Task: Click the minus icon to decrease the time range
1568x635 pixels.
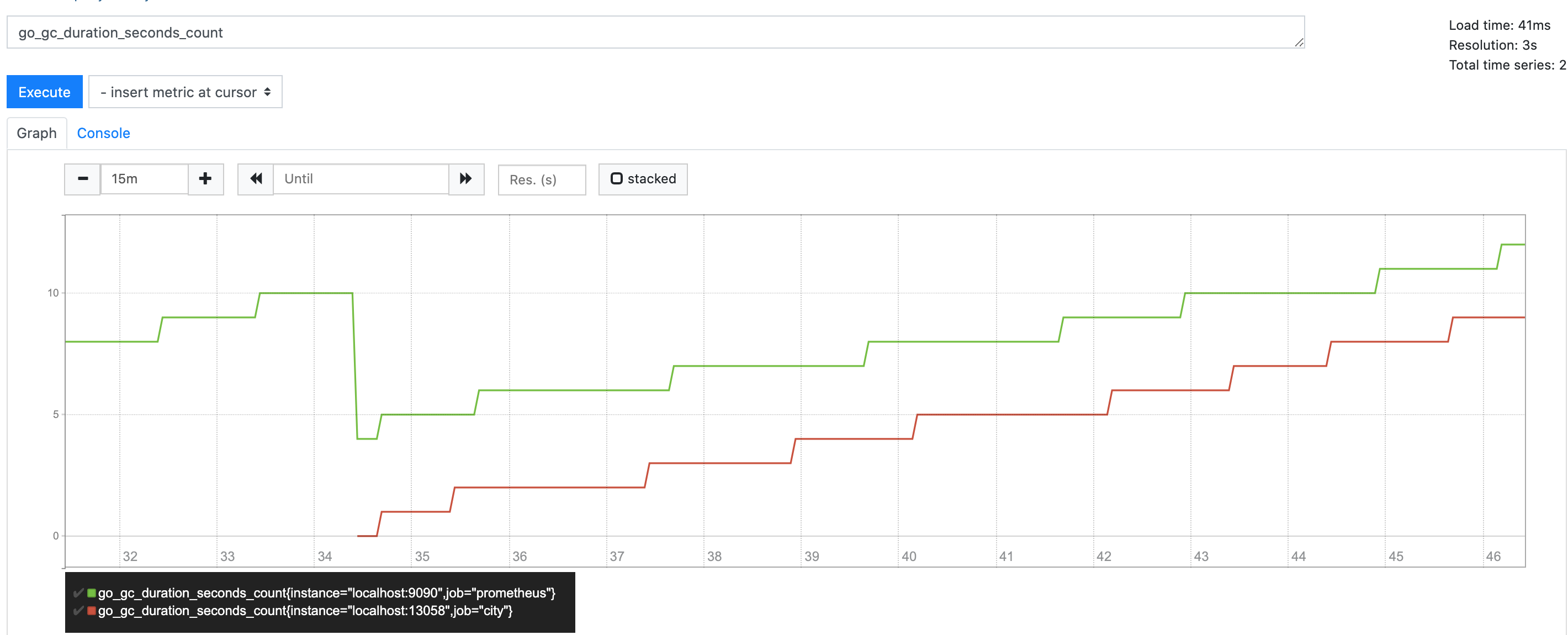Action: tap(83, 179)
